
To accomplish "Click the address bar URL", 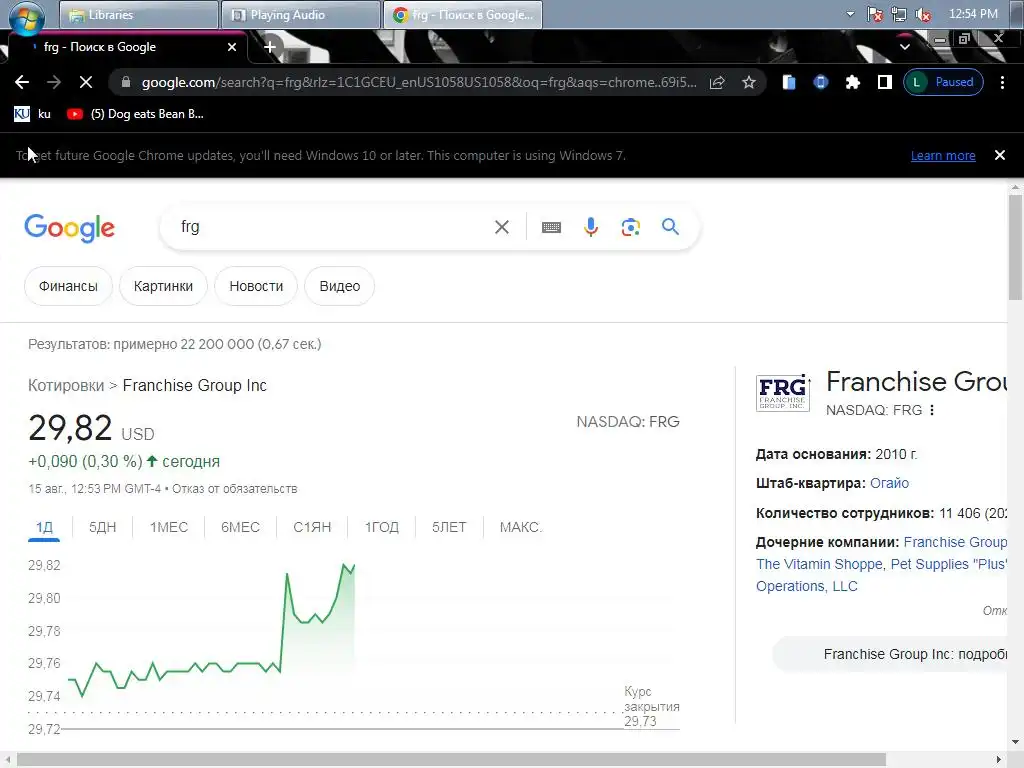I will 419,82.
